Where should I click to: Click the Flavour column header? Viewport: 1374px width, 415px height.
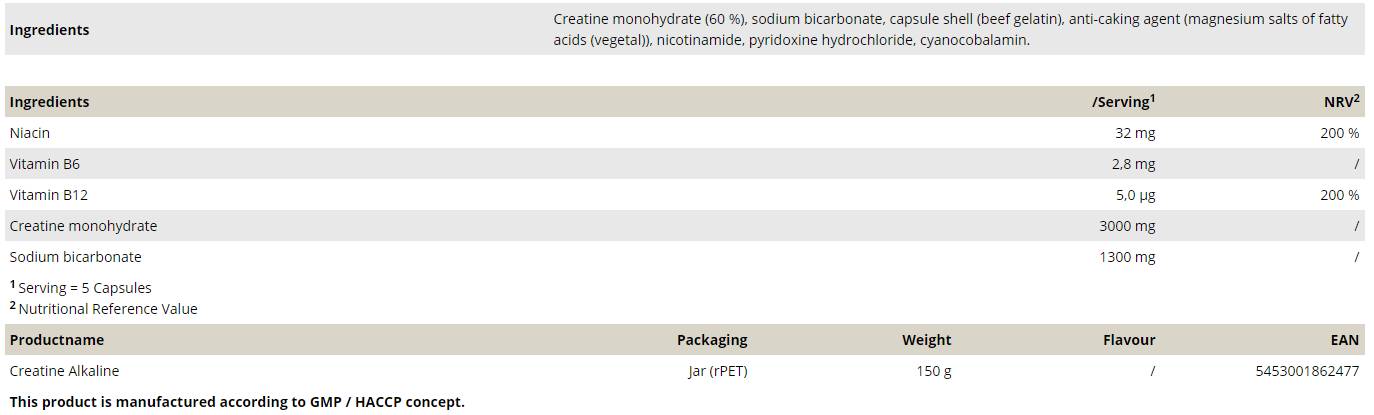(1128, 340)
